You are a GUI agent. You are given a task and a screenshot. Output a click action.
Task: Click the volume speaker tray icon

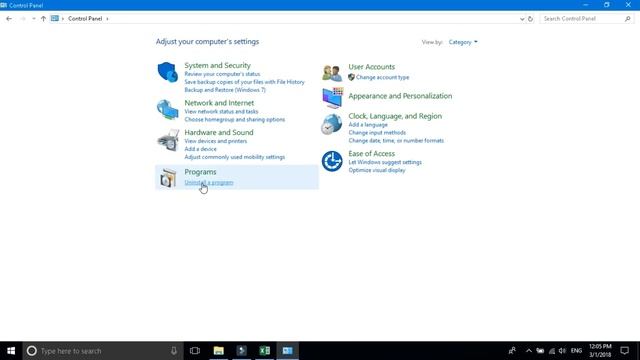click(562, 351)
